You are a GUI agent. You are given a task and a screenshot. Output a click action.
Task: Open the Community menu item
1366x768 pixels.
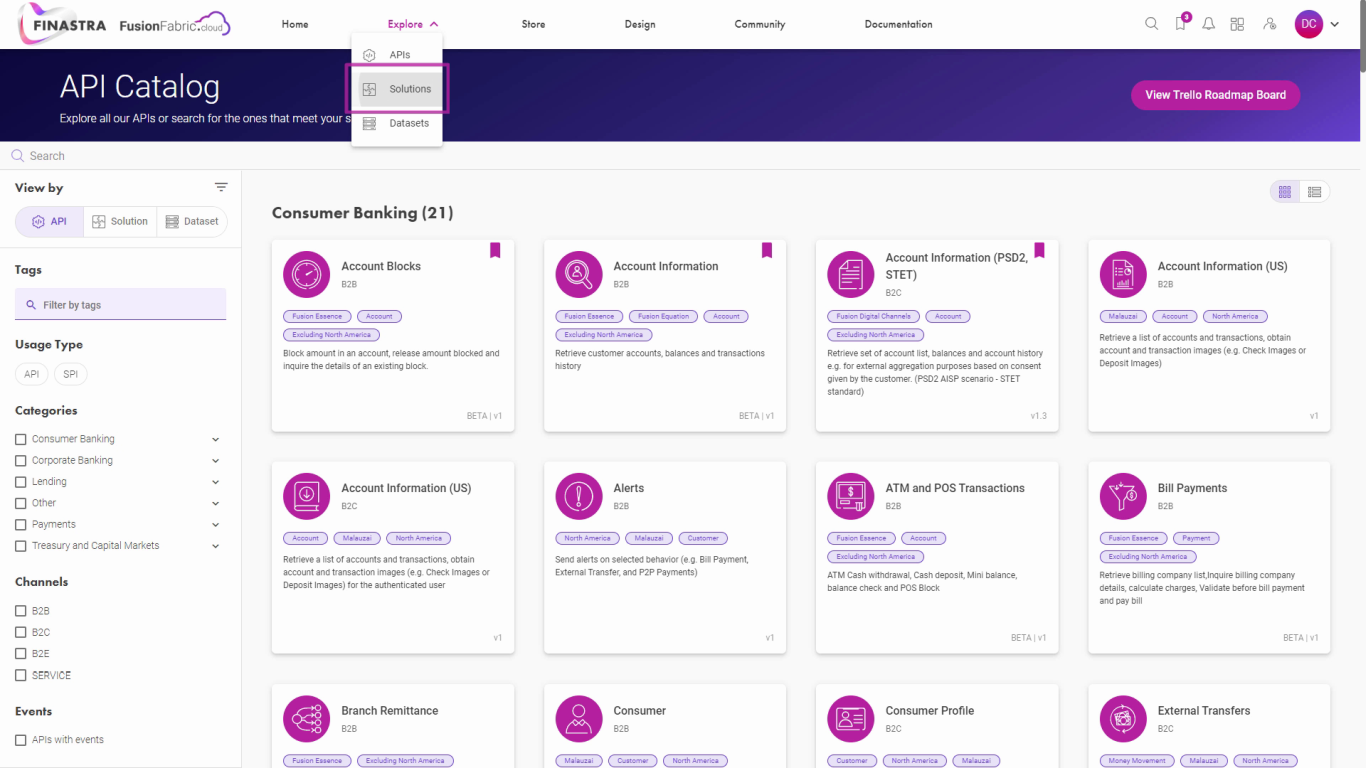pos(760,24)
